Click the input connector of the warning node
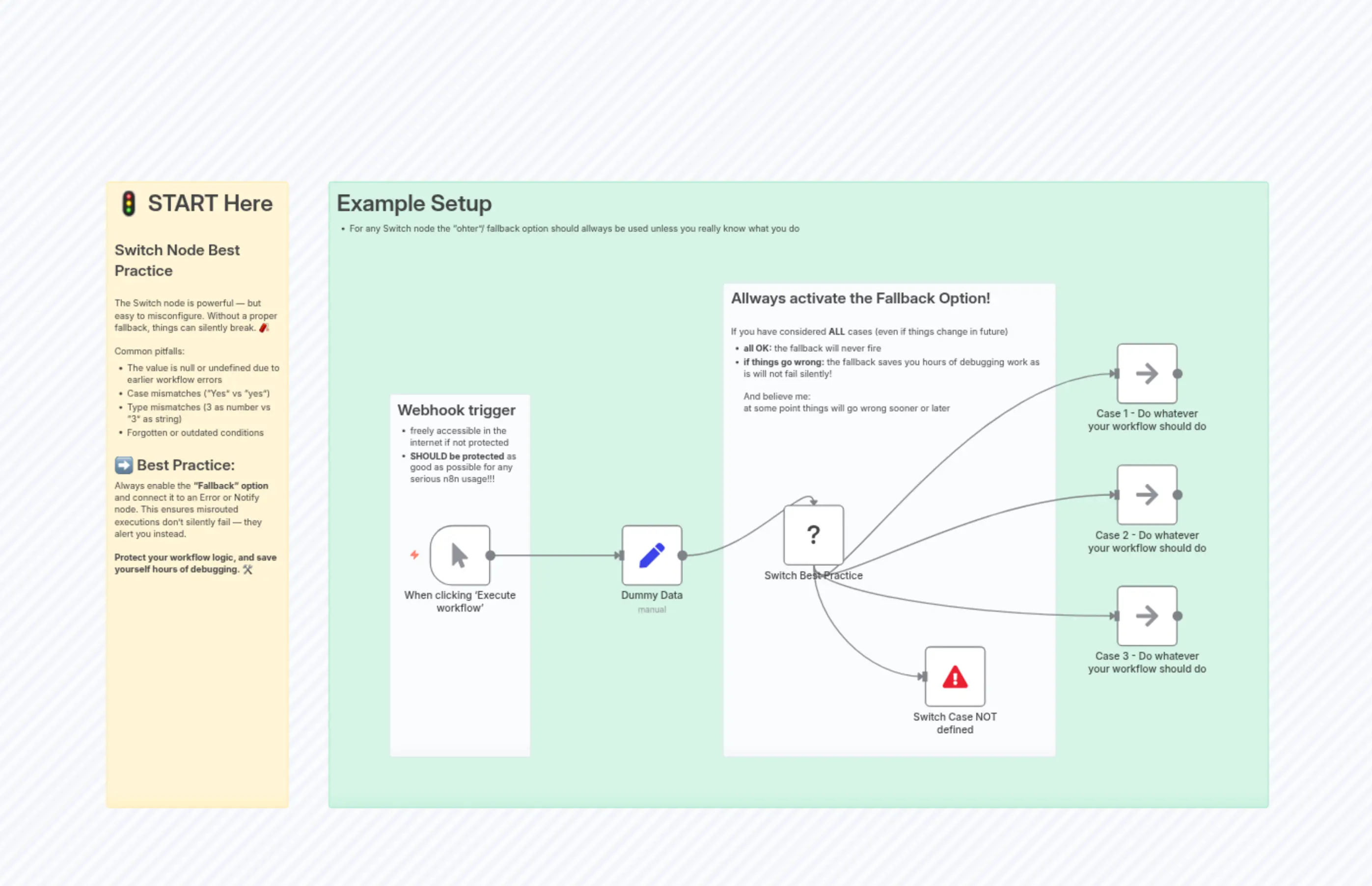 click(x=925, y=676)
